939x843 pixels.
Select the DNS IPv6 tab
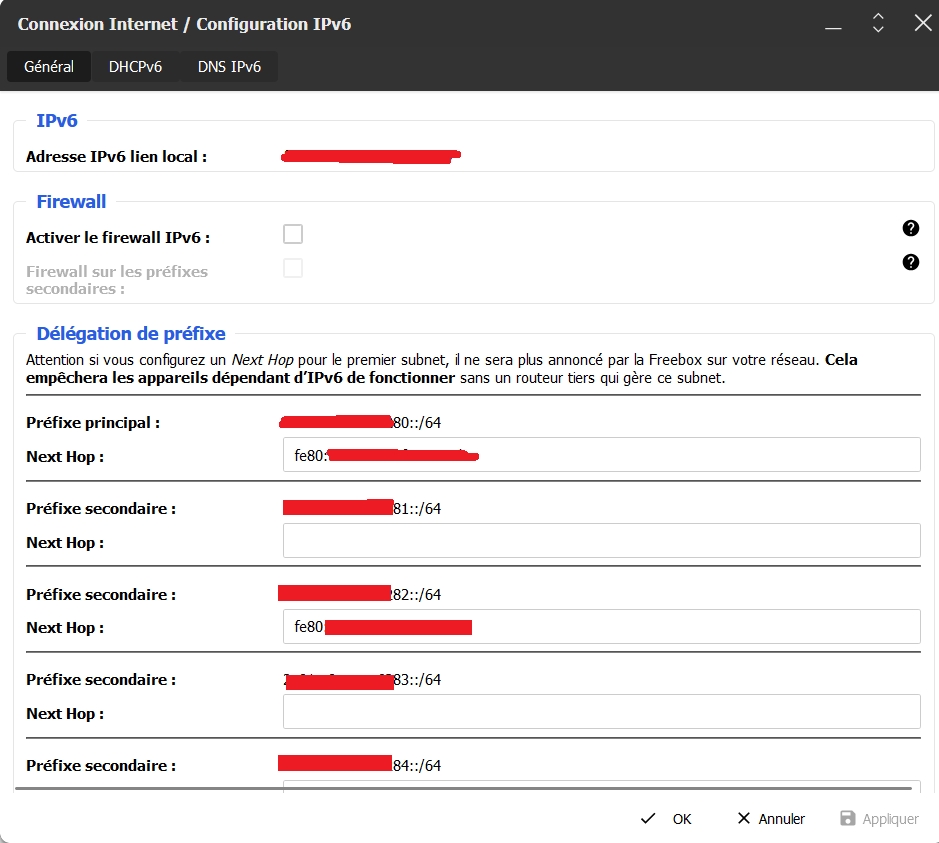[229, 67]
